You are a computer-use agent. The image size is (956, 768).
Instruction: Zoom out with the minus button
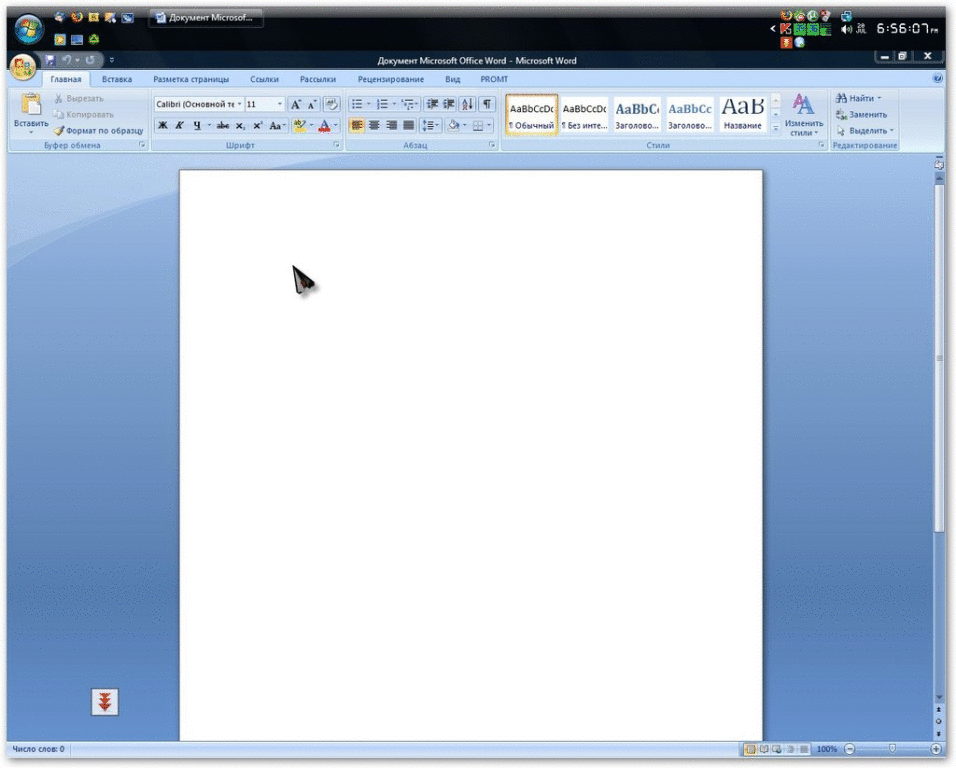coord(850,749)
